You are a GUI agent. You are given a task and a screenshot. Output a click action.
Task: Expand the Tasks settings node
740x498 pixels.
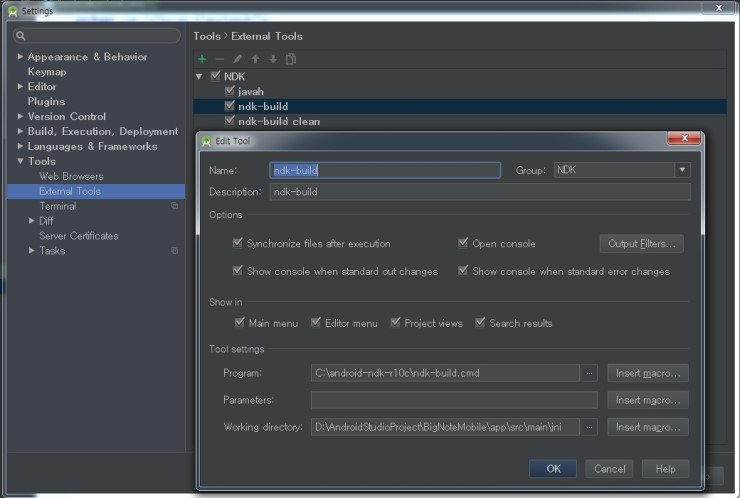tap(32, 250)
